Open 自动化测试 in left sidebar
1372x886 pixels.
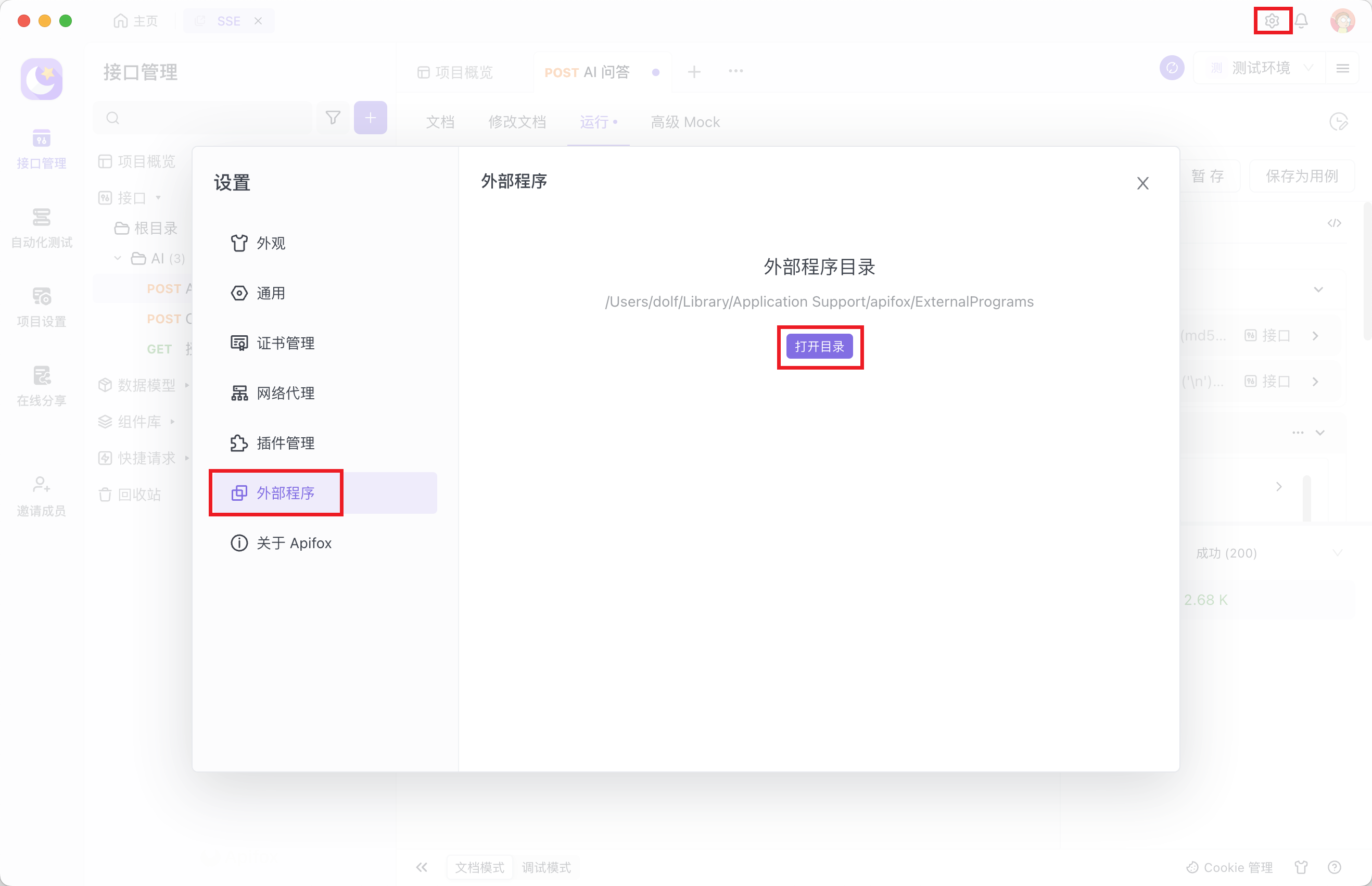point(42,229)
